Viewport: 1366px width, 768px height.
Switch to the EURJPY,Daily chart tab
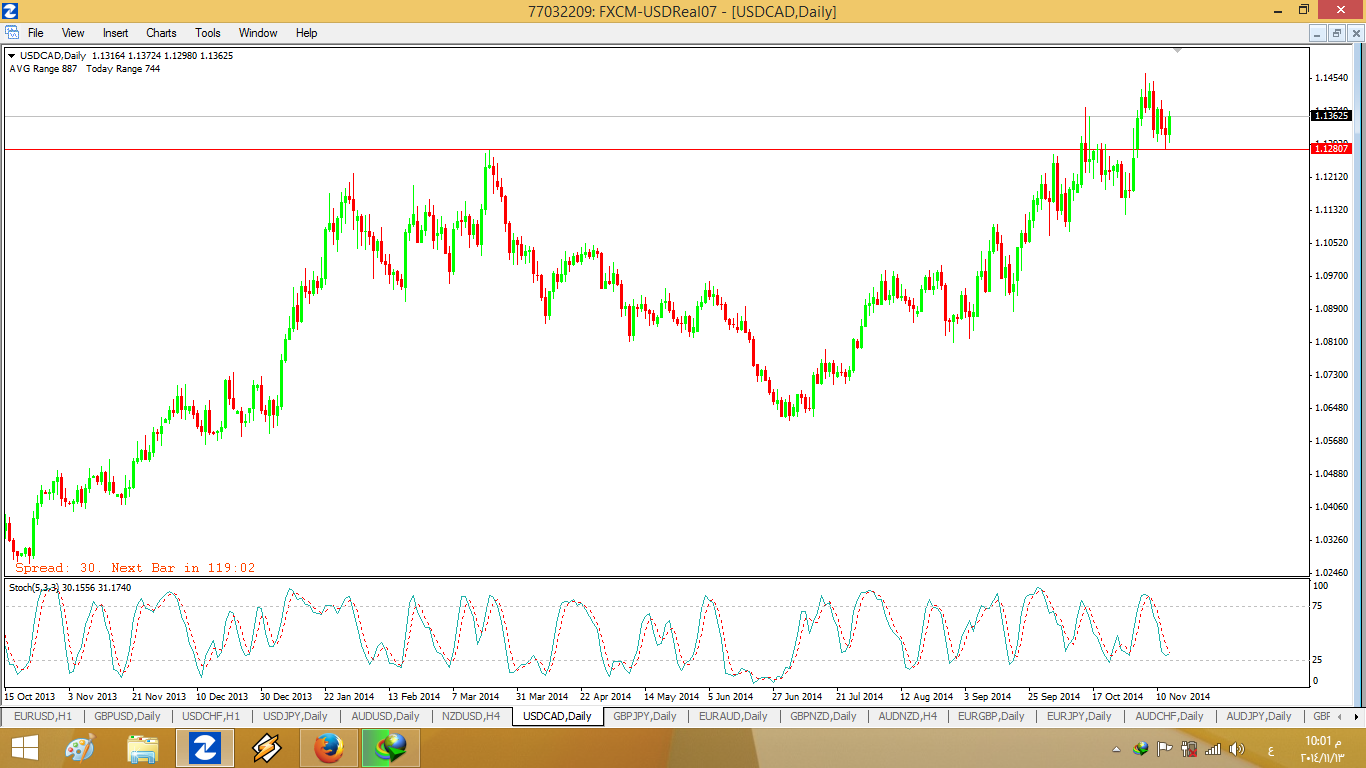tap(1079, 716)
